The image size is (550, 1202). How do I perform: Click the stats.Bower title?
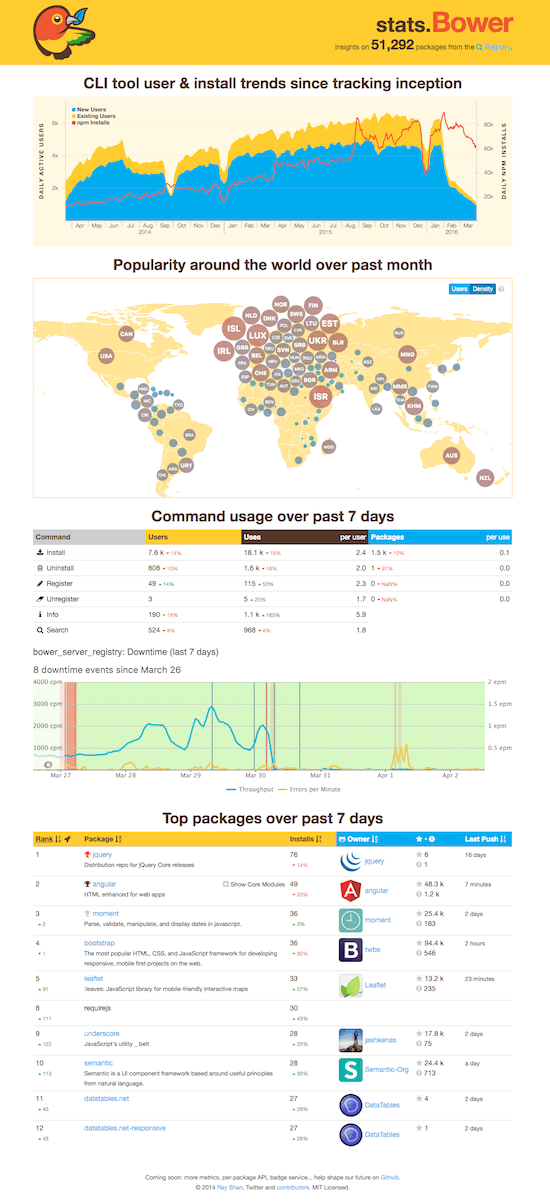[445, 23]
